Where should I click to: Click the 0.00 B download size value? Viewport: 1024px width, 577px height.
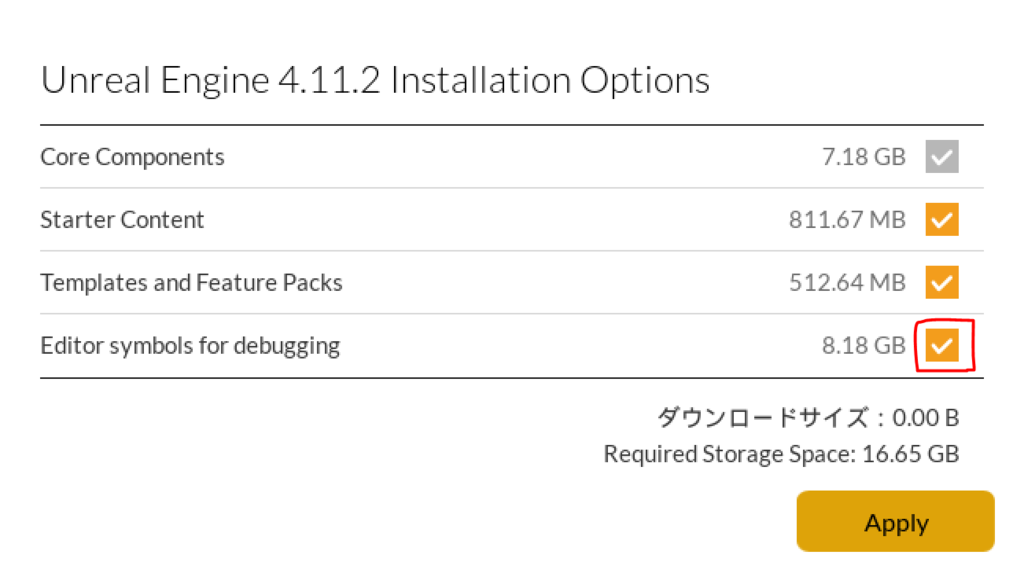click(x=926, y=418)
